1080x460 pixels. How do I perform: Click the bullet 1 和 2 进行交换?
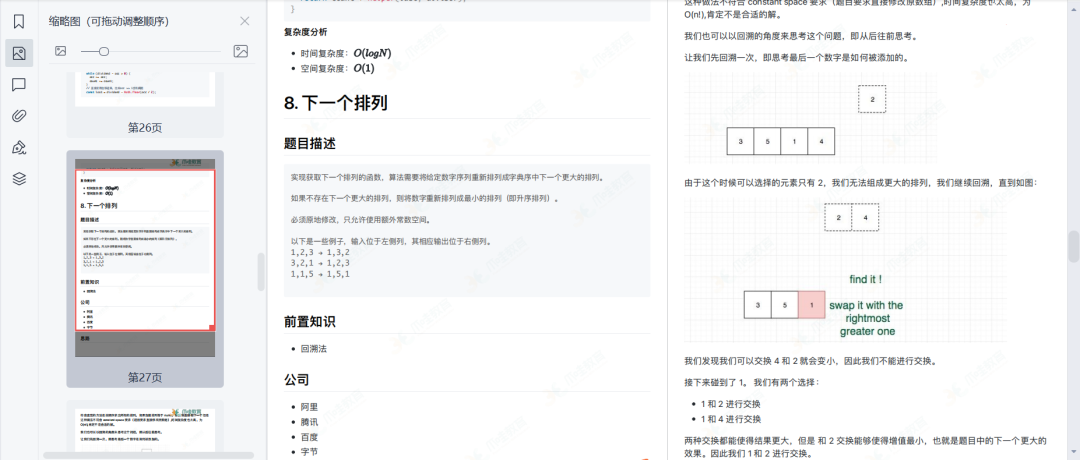731,404
